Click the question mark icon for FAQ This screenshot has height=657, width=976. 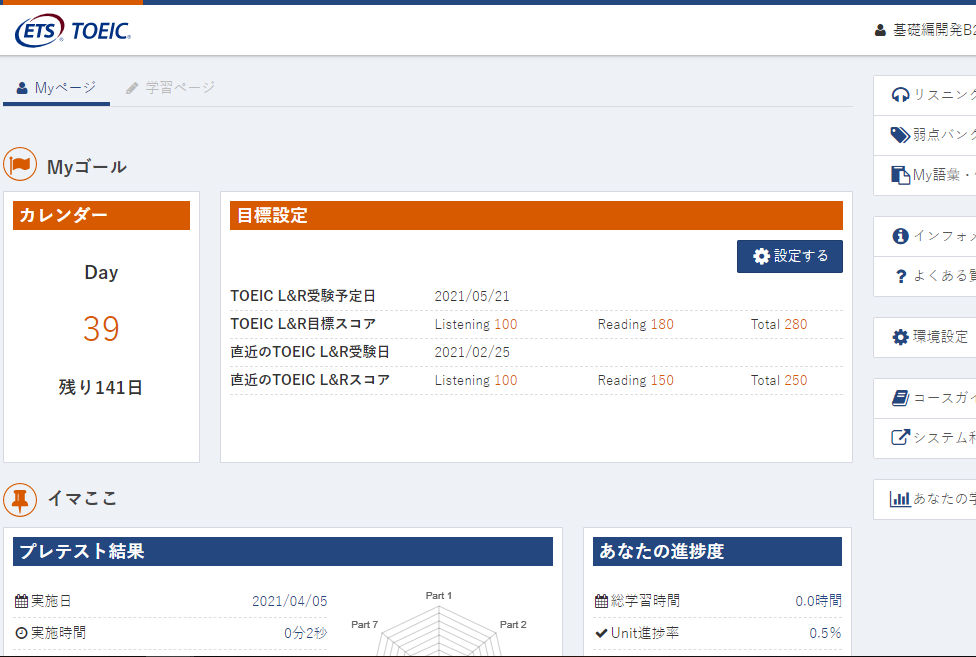click(x=901, y=276)
